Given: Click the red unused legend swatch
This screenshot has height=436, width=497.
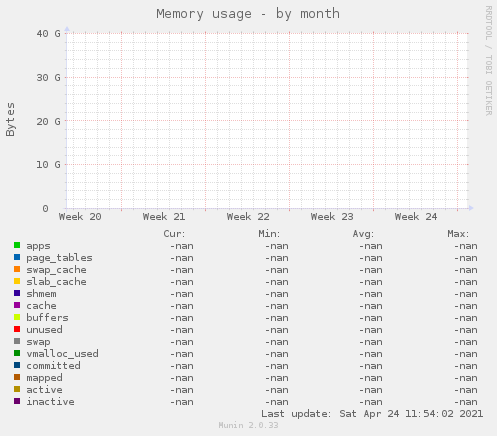Looking at the screenshot, I should pos(17,329).
